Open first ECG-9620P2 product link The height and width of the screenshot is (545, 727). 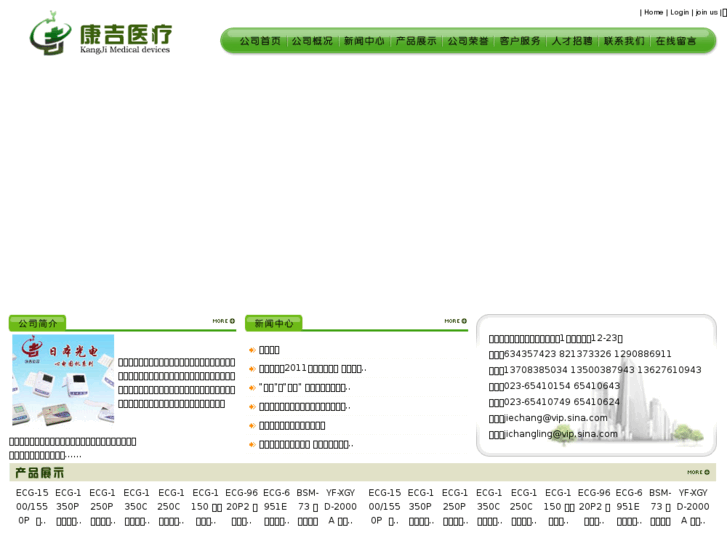(x=242, y=507)
